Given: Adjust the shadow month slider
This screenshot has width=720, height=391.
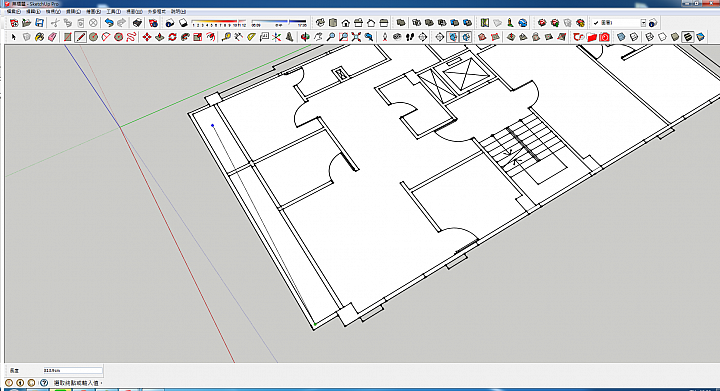Looking at the screenshot, I should 219,22.
